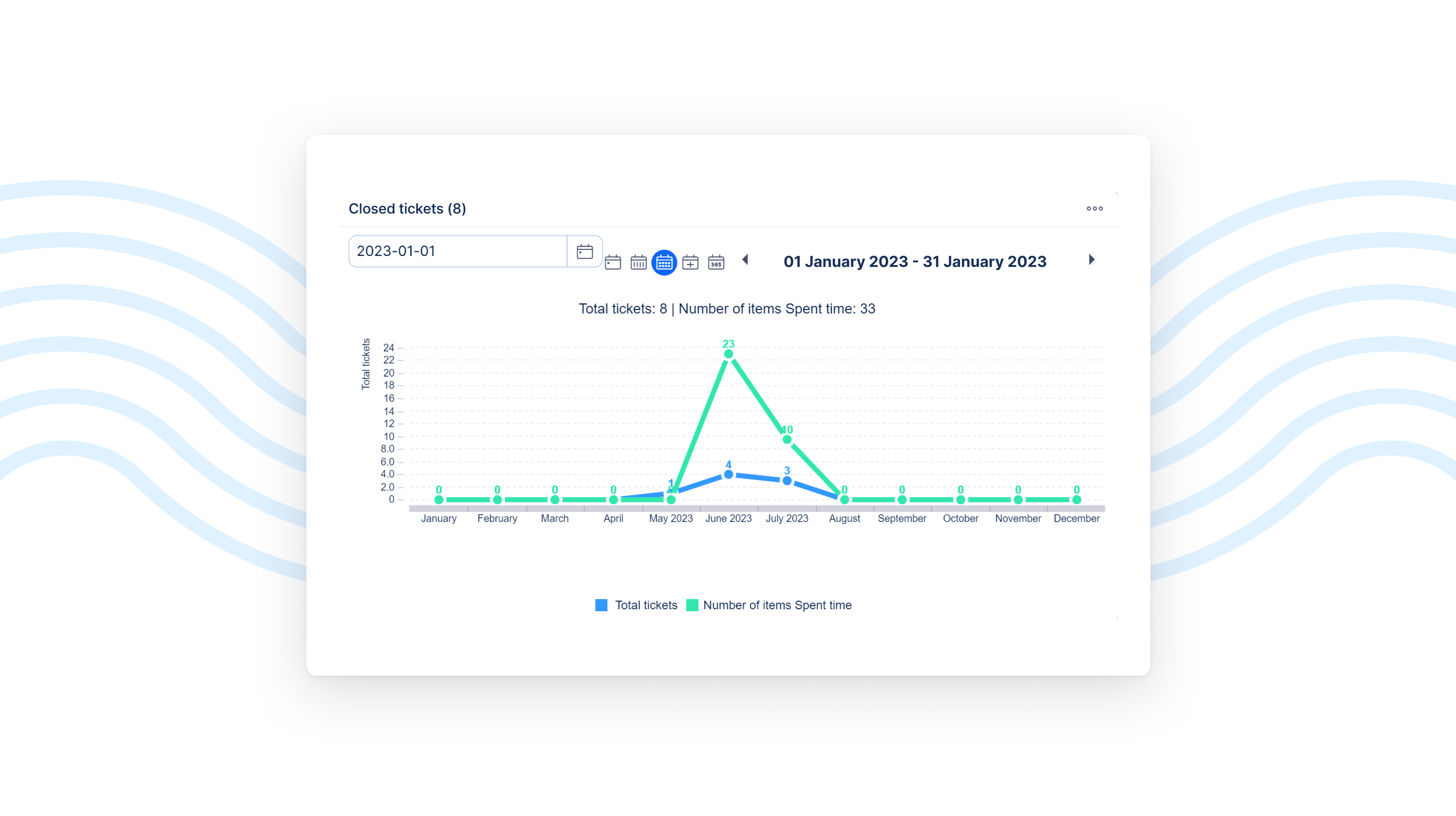
Task: Click the 01 January 2023 - 31 January 2023 range
Action: coord(915,262)
